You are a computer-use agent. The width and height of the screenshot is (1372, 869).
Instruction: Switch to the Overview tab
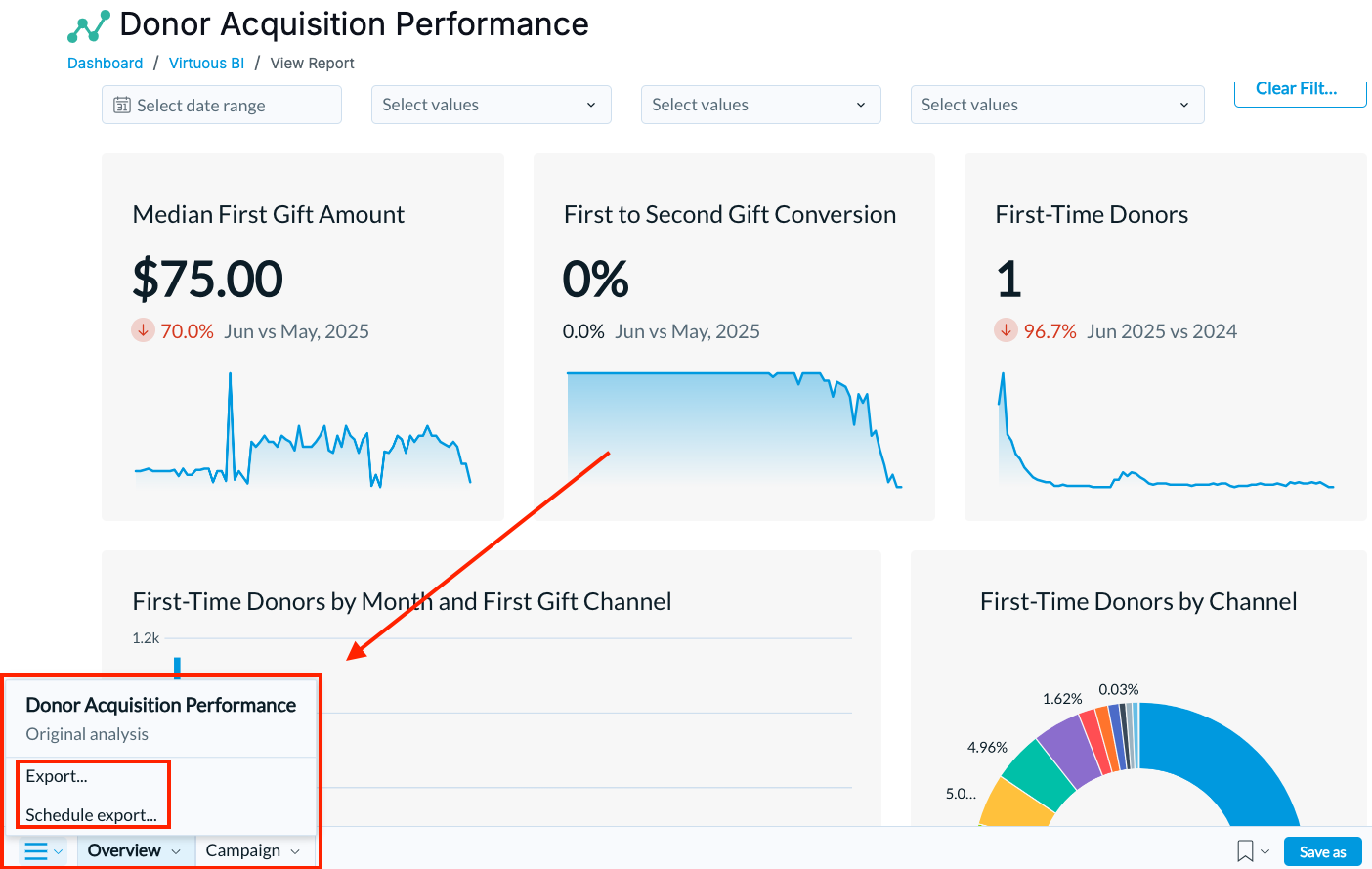click(x=124, y=850)
